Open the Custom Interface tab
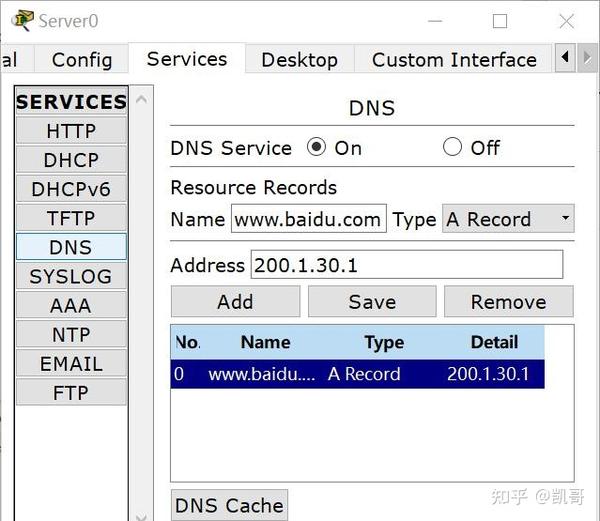Screen dimensions: 600x521 click(454, 60)
